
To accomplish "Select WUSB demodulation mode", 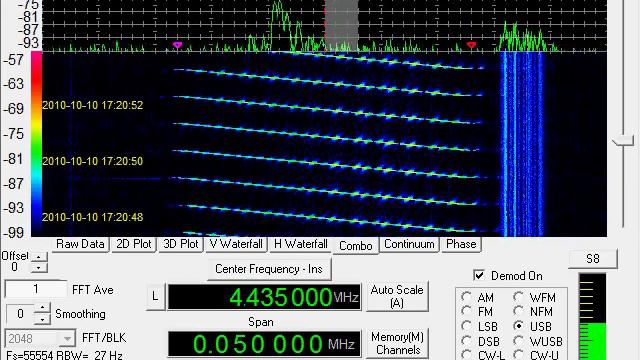I will click(519, 341).
